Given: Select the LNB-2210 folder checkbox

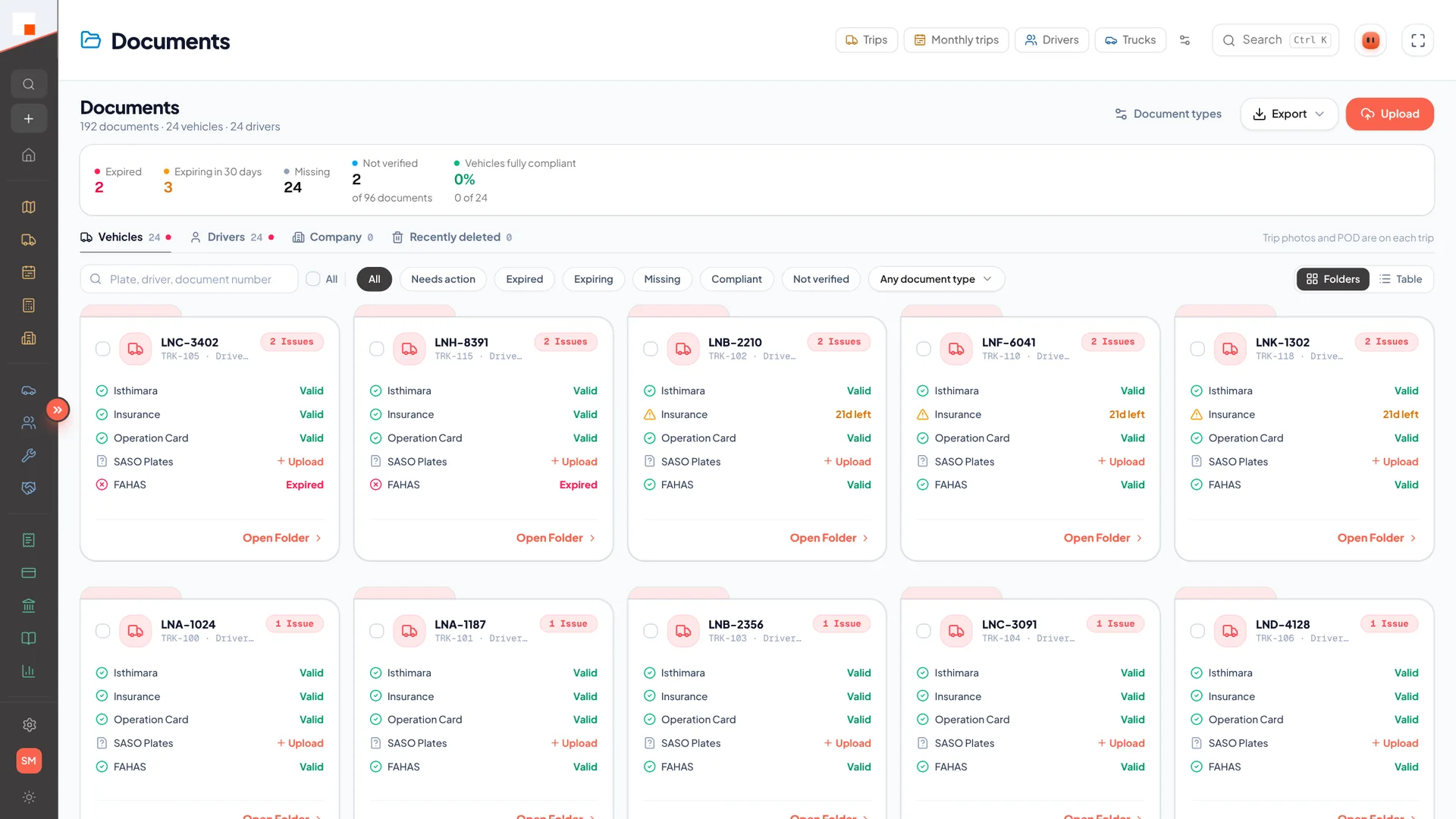Looking at the screenshot, I should coord(651,349).
